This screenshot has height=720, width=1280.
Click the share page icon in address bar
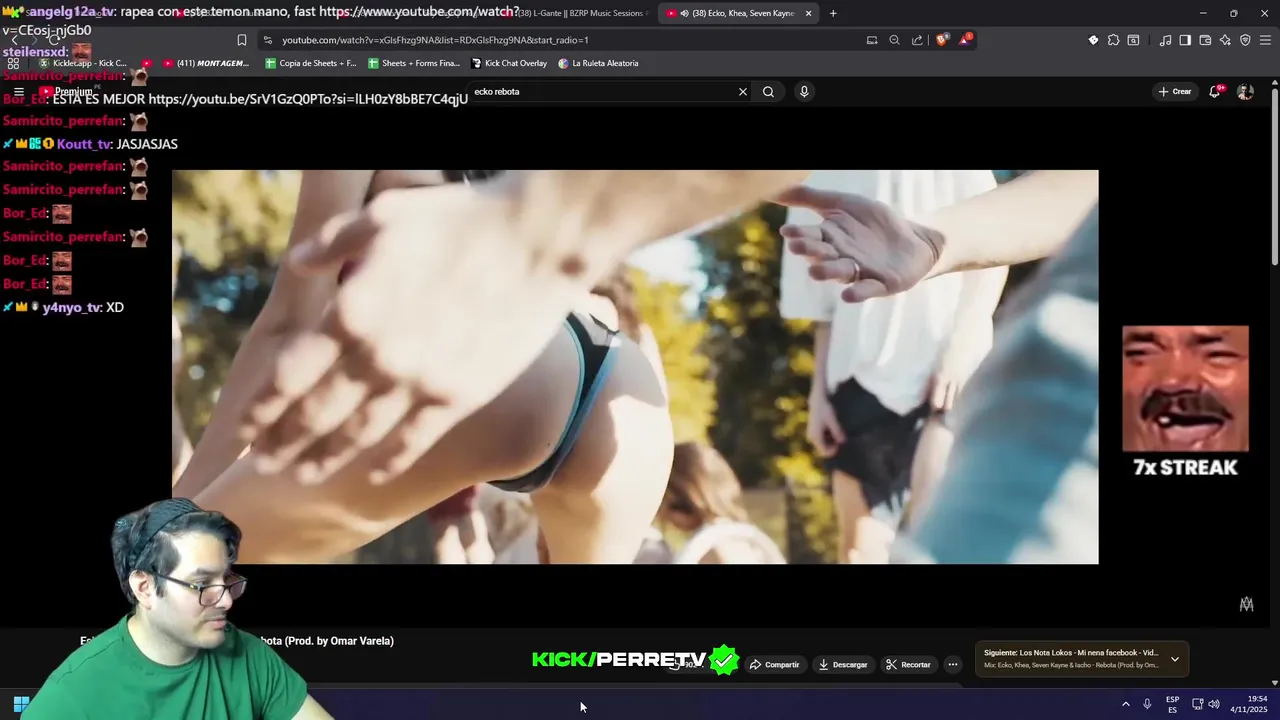tap(917, 40)
